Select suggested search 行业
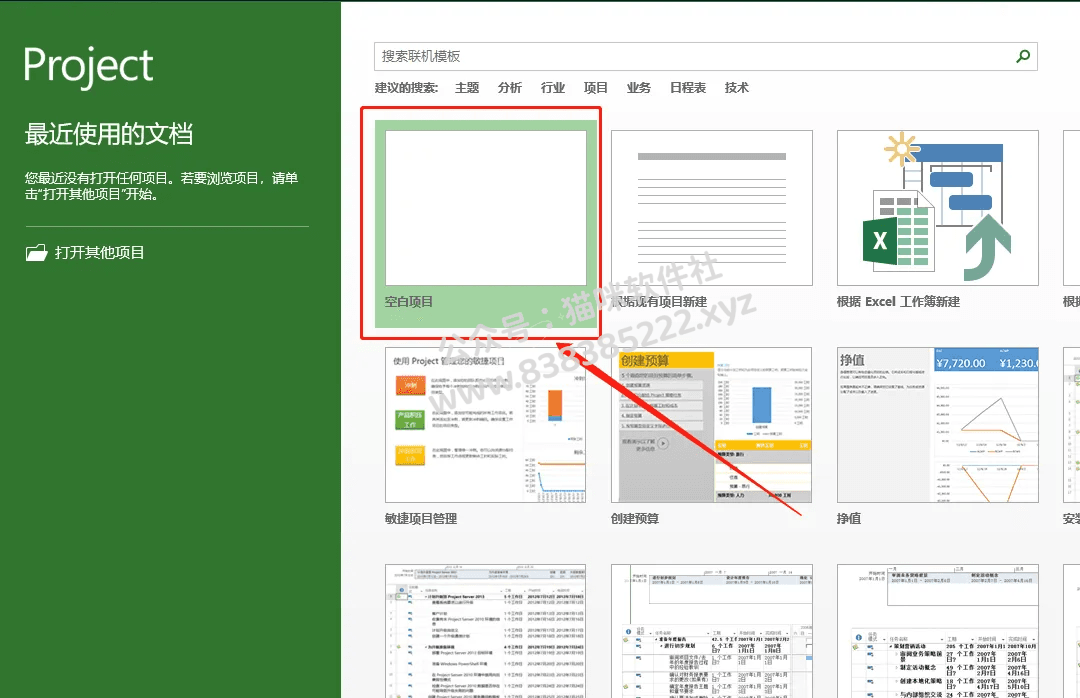1080x698 pixels. [552, 88]
